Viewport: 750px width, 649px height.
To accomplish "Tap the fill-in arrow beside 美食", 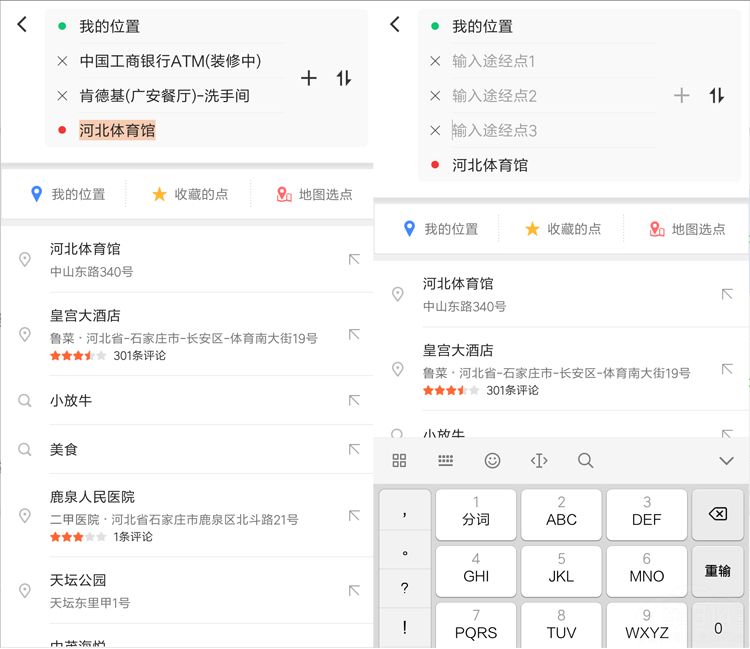I will (353, 450).
